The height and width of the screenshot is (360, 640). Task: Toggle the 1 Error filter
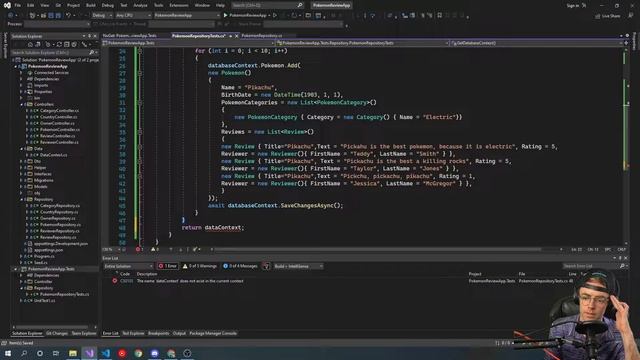(x=168, y=266)
